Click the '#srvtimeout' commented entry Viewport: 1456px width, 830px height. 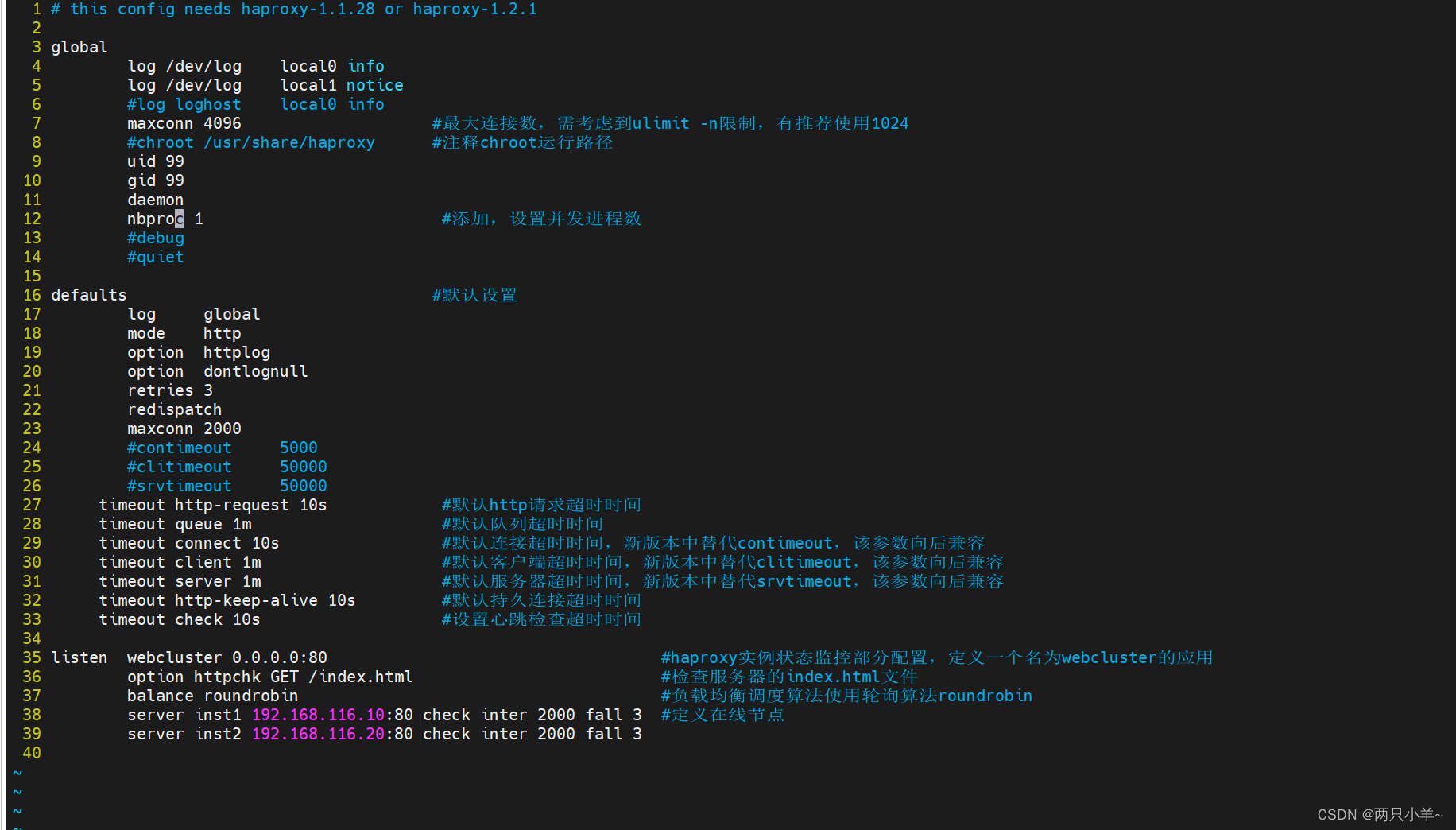coord(180,486)
